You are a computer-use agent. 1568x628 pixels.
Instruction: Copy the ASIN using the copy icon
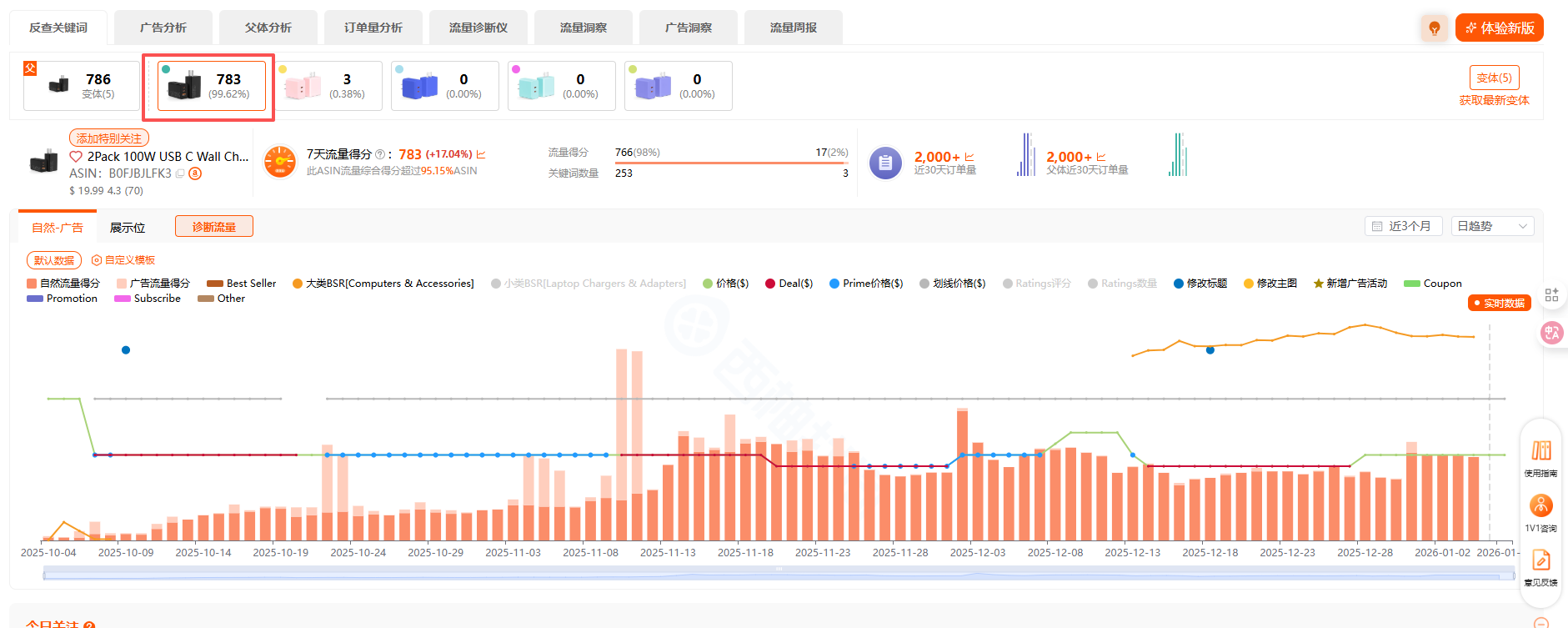click(x=180, y=174)
